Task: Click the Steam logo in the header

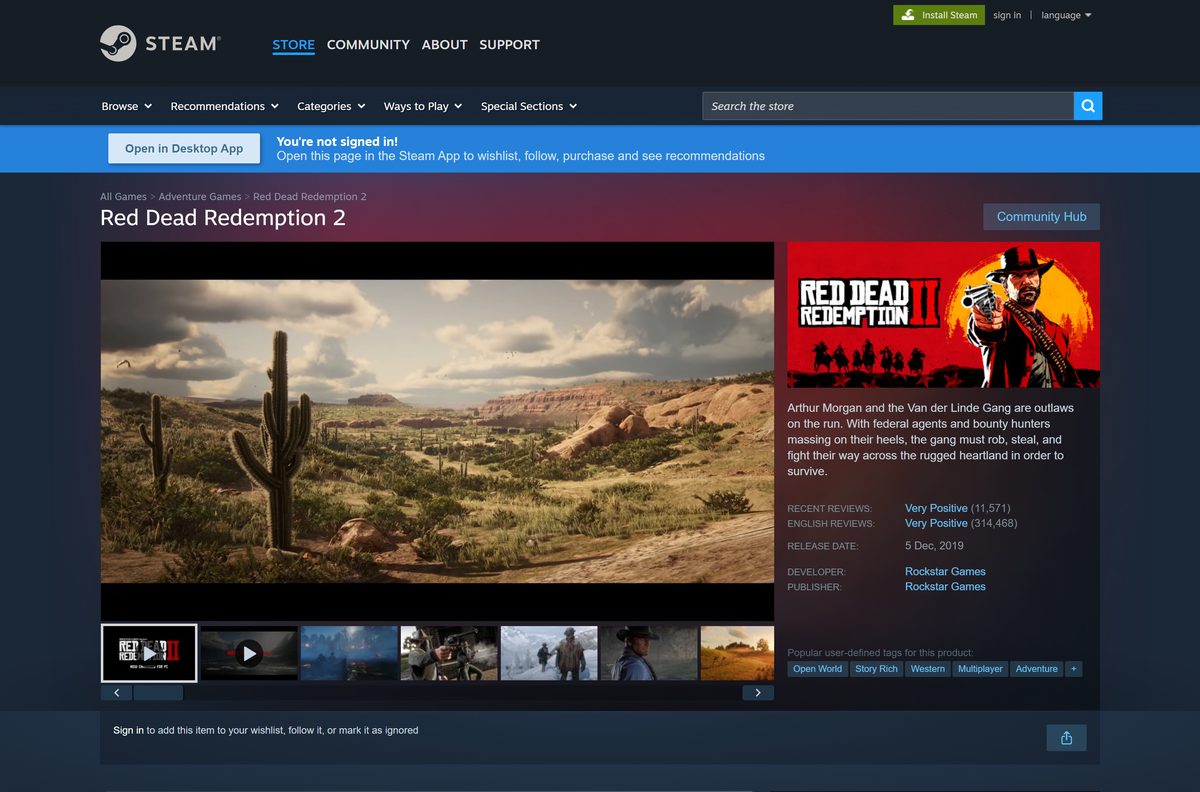Action: coord(160,44)
